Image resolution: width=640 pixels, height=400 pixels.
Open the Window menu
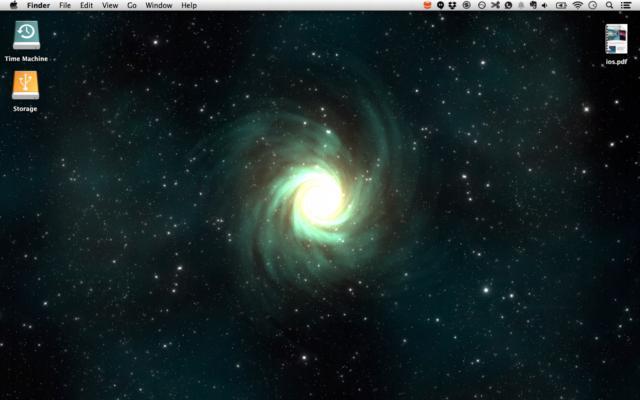click(x=158, y=5)
